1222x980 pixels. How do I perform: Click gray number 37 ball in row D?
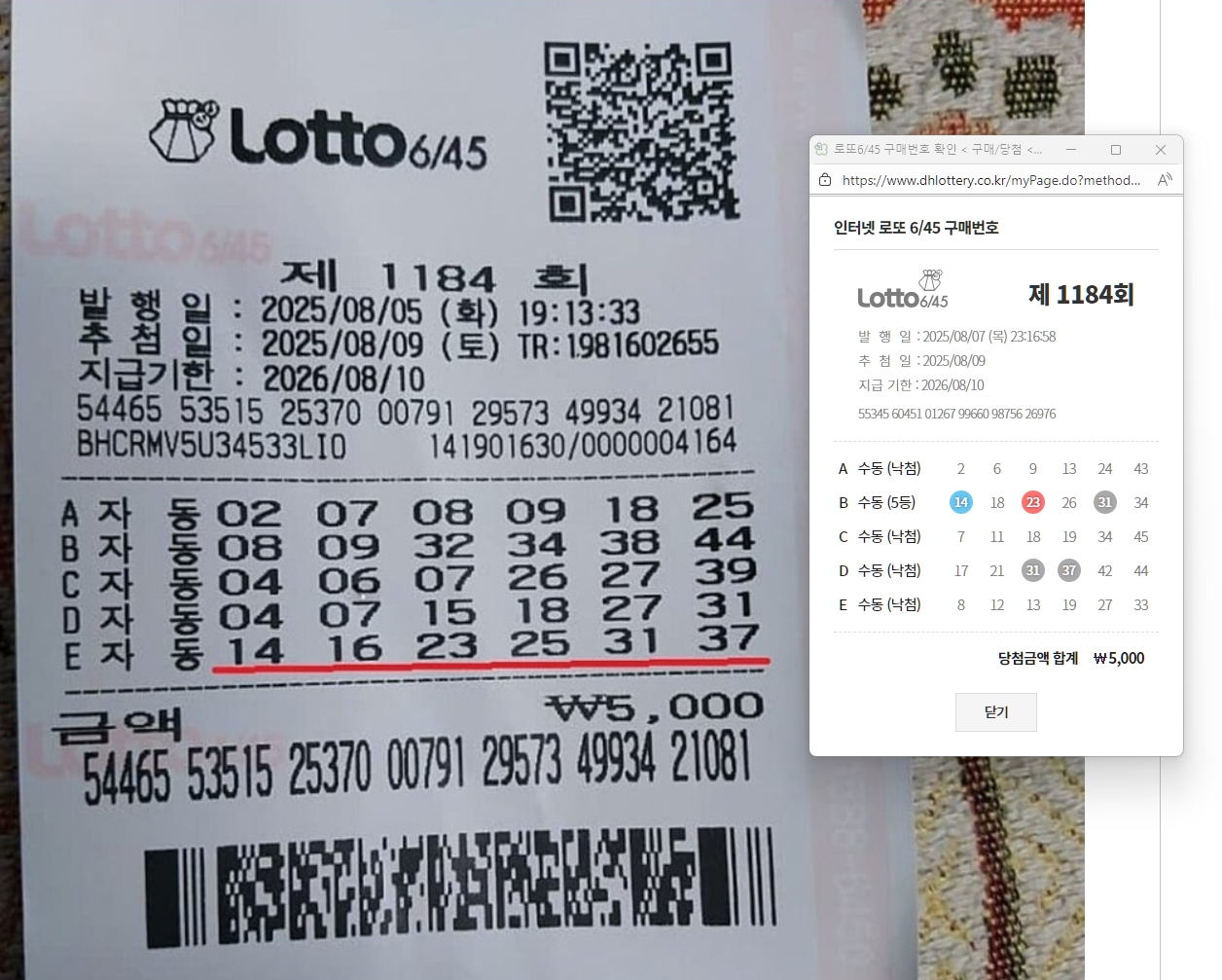point(1069,570)
